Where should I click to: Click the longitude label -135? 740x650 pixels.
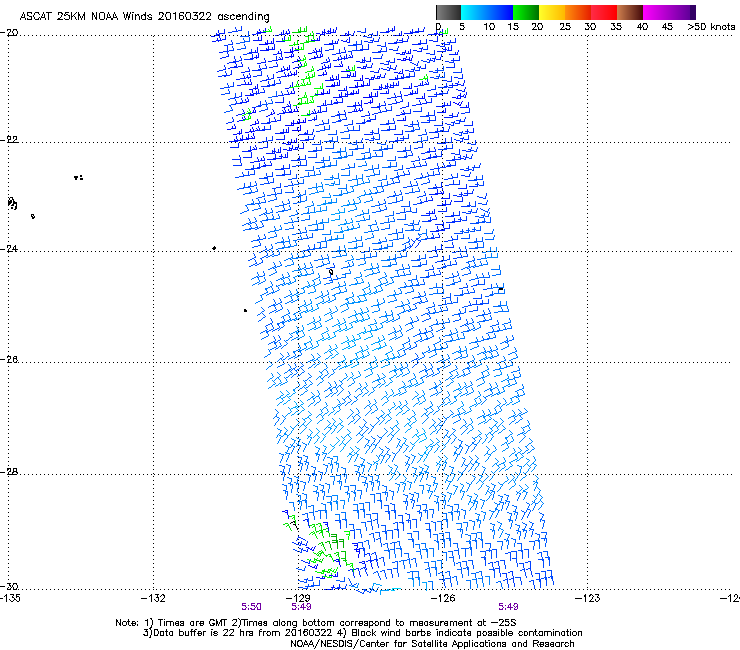tap(10, 599)
